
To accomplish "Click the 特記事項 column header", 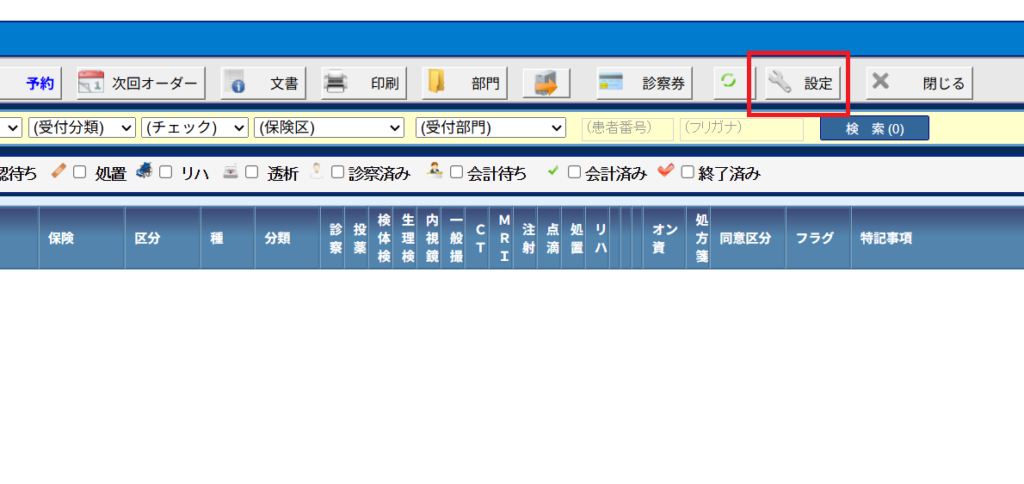I will pos(885,239).
